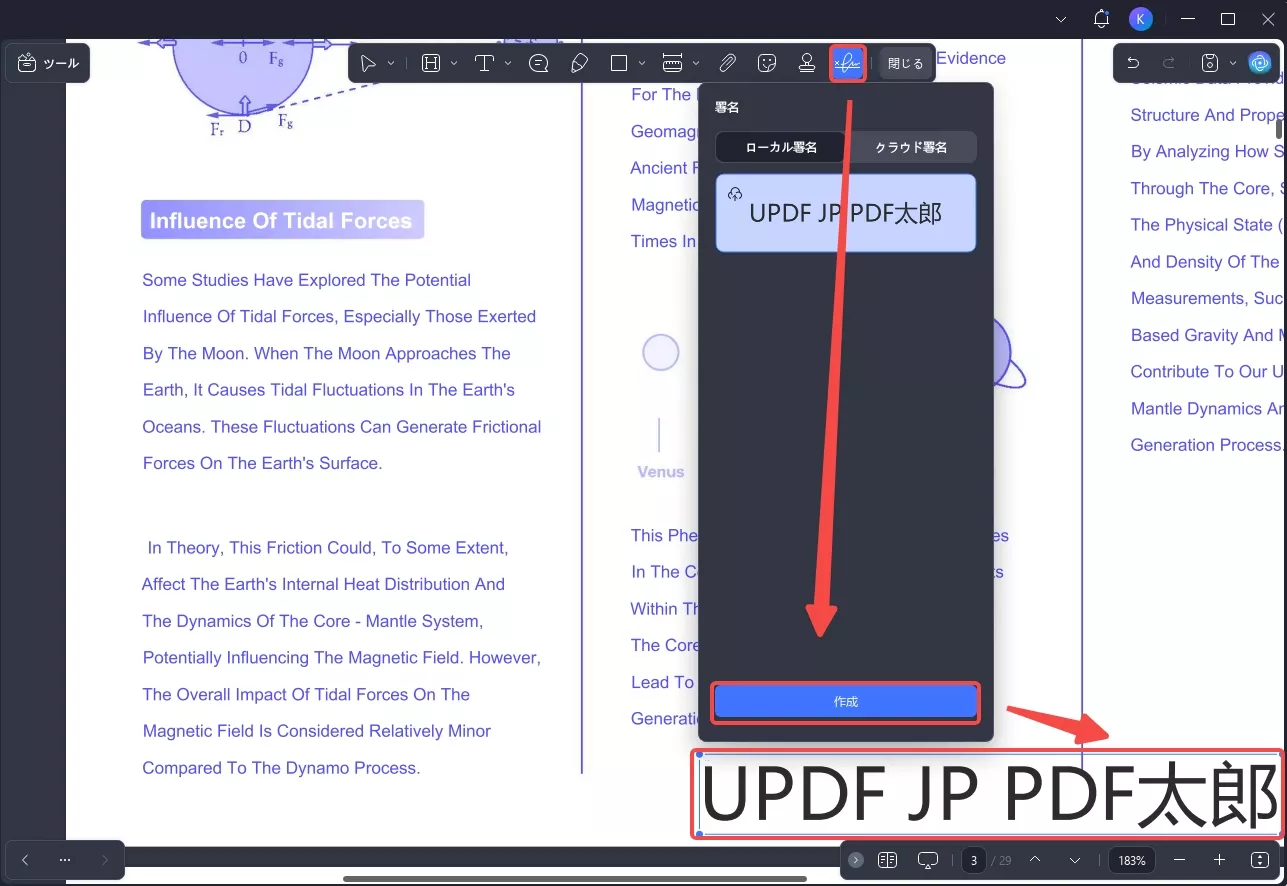This screenshot has height=886, width=1287.
Task: Zoom in with the plus button
Action: pyautogui.click(x=1219, y=860)
